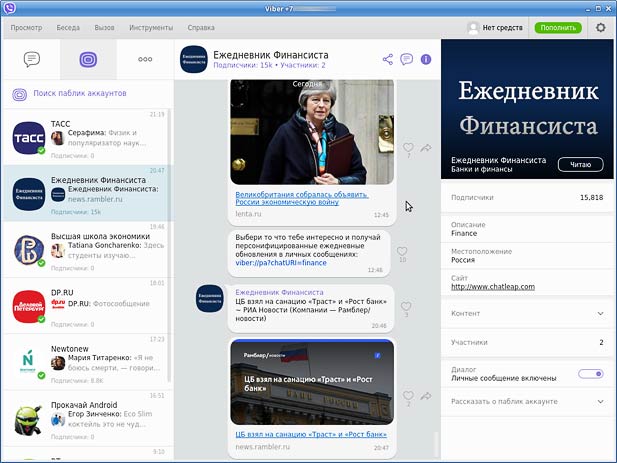Like the 'Выбери то что тебе интересно' message
Viewport: 617px width, 463px height.
click(402, 251)
